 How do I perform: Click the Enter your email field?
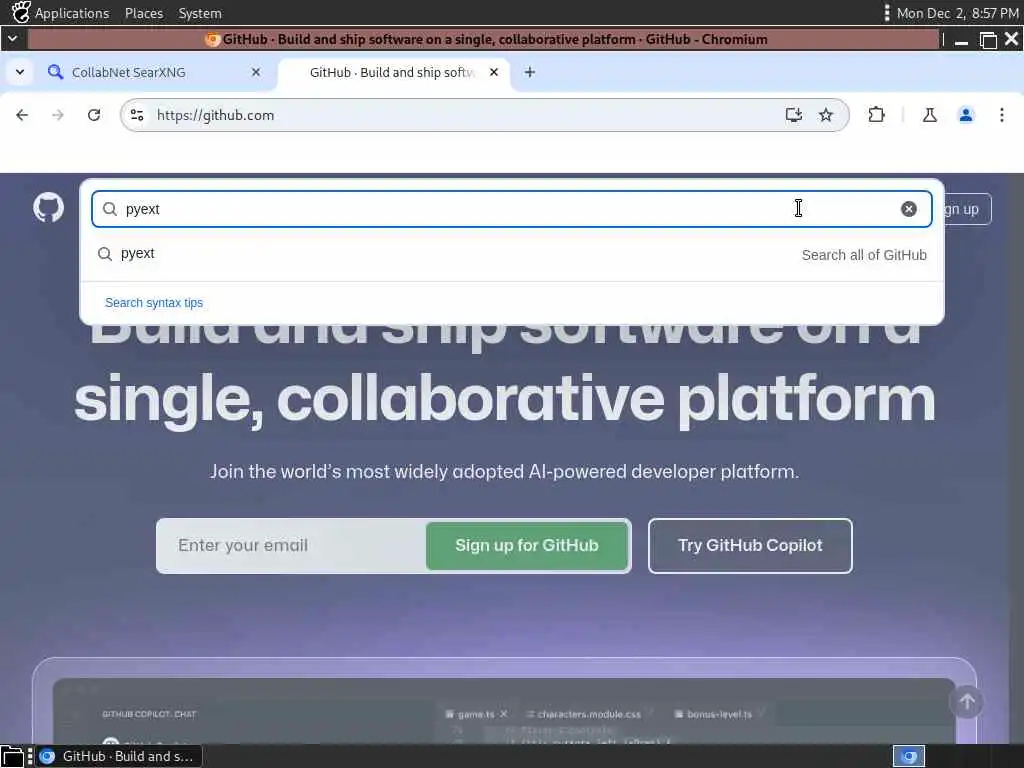tap(291, 546)
